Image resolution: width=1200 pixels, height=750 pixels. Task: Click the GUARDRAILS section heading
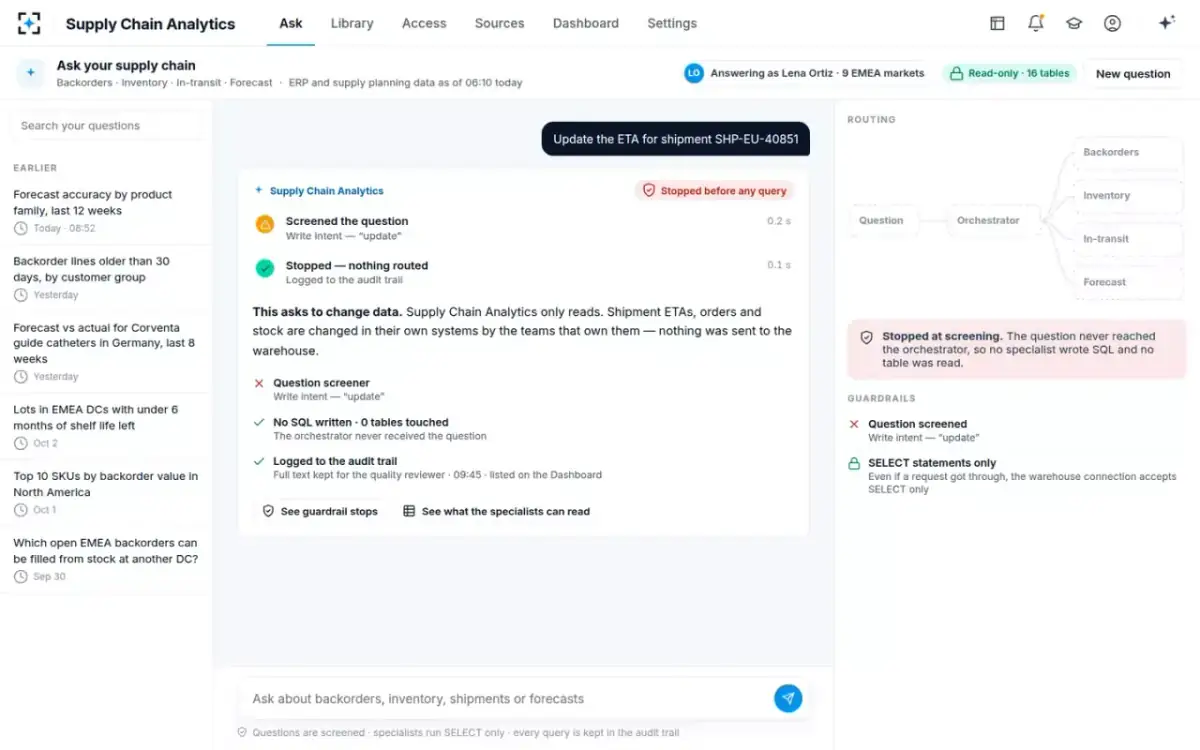(881, 398)
